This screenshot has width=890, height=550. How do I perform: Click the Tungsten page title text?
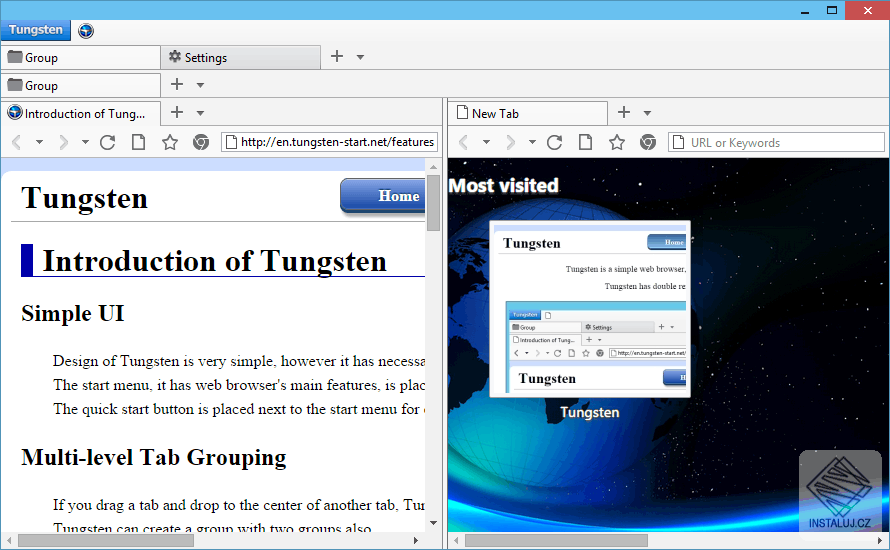85,198
